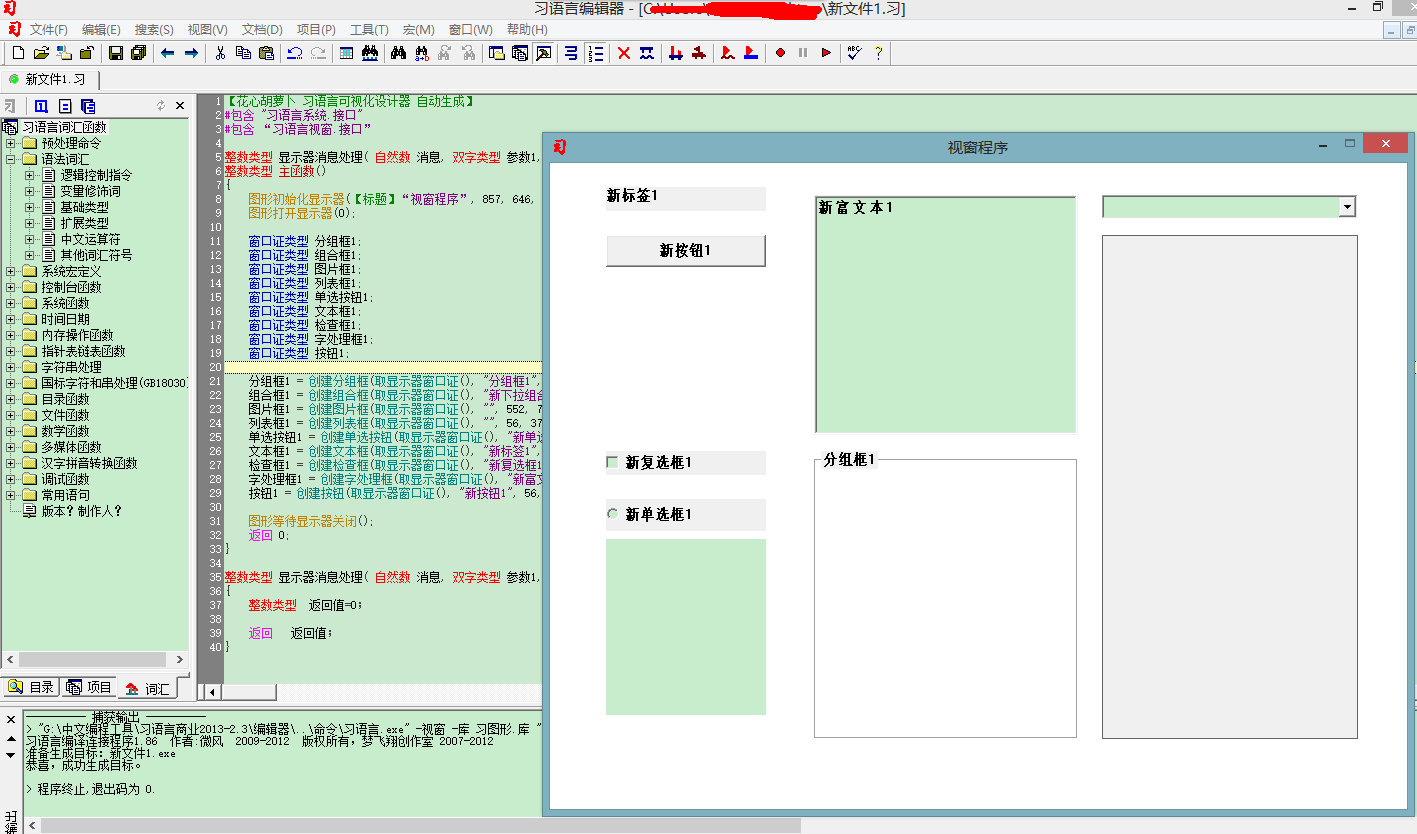Screen dimensions: 1417x834
Task: Expand the 数学函数 folder
Action: point(11,431)
